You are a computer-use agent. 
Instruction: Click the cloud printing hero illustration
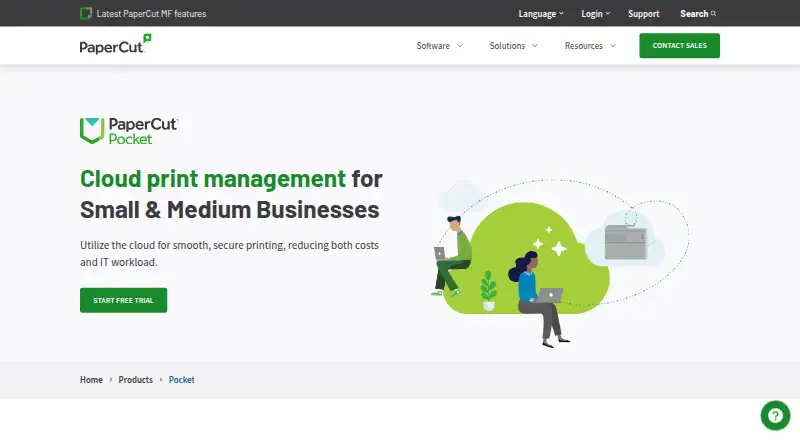(560, 263)
